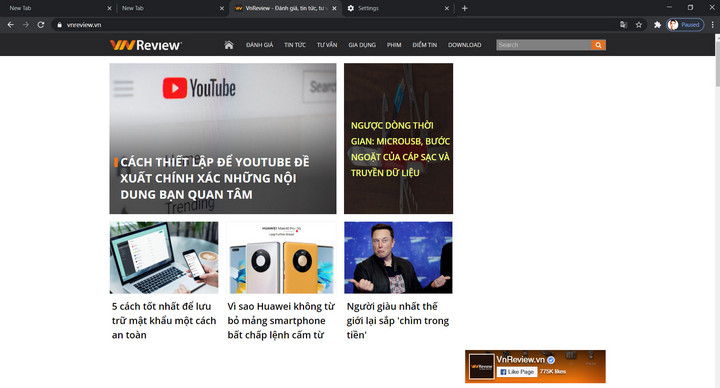720x388 pixels.
Task: Click the browser forward arrow
Action: [x=26, y=25]
